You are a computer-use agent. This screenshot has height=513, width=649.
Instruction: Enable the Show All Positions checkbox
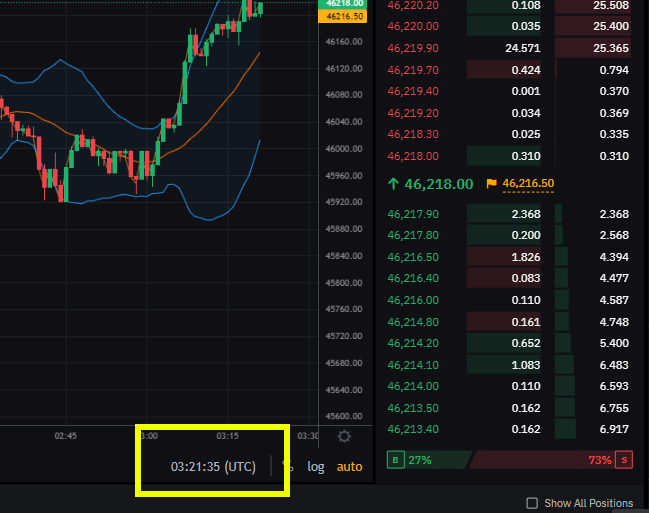click(x=532, y=503)
